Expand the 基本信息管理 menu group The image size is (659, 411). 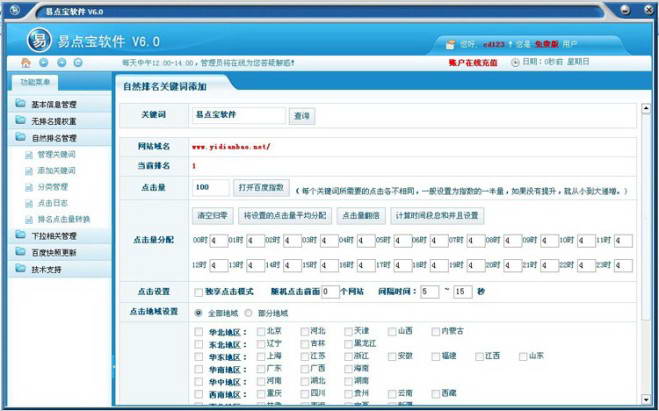coord(60,104)
